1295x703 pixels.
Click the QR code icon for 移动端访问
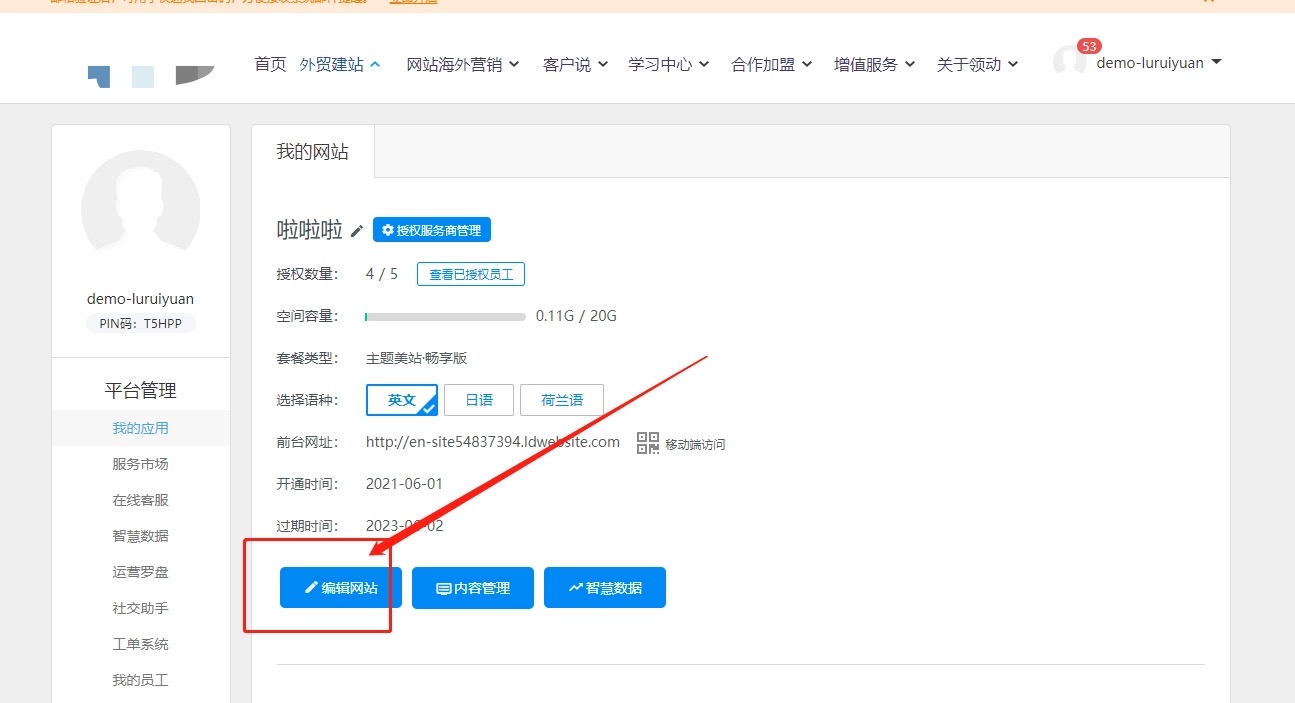click(x=648, y=443)
